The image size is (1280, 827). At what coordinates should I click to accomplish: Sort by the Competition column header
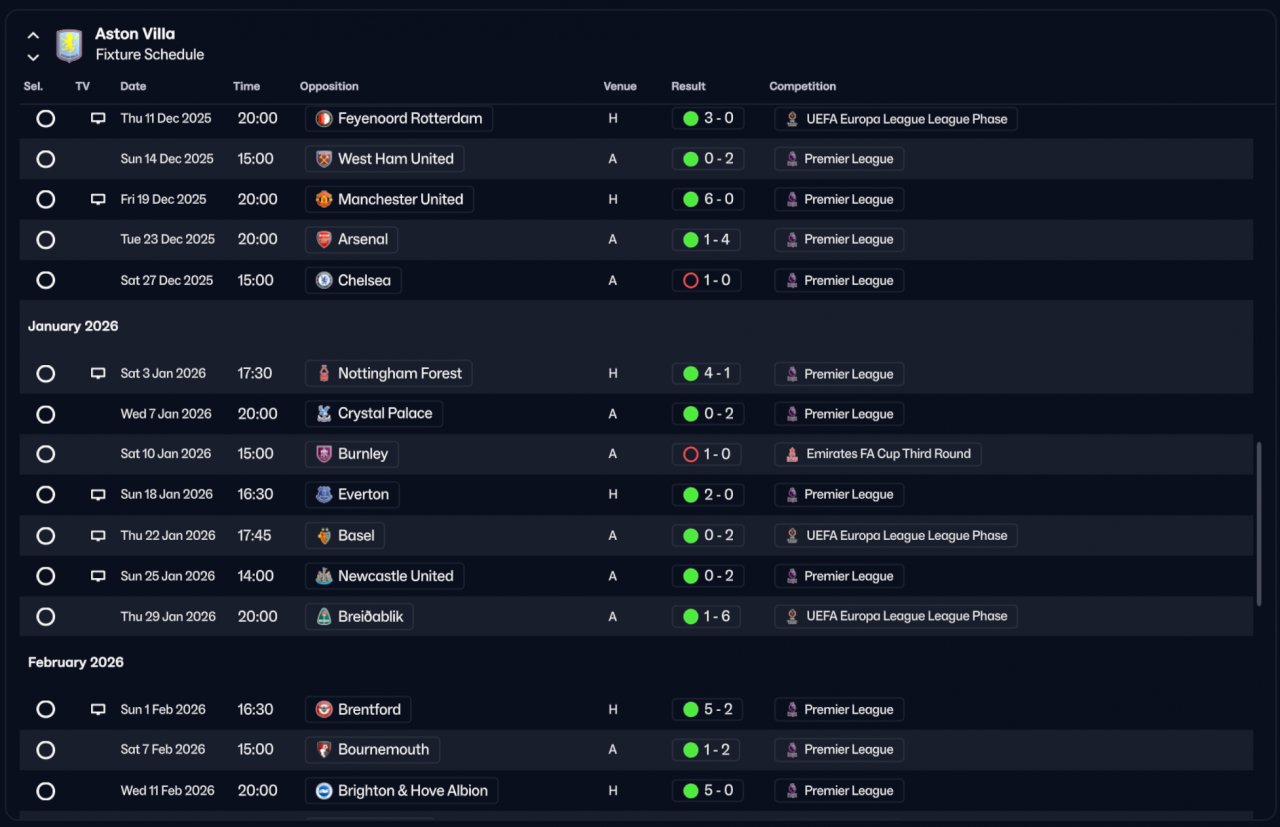point(802,86)
